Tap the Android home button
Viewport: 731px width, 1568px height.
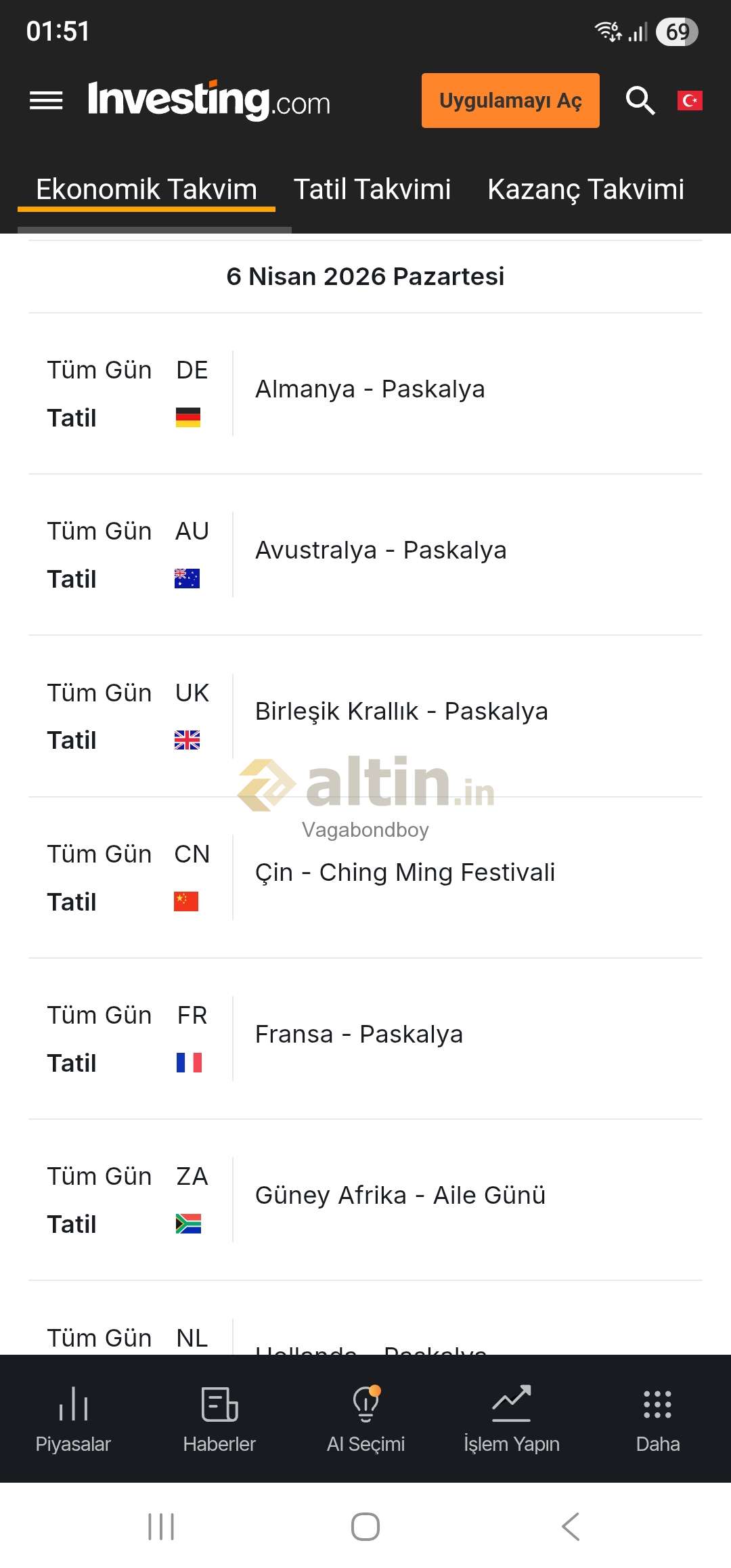pos(365,1527)
